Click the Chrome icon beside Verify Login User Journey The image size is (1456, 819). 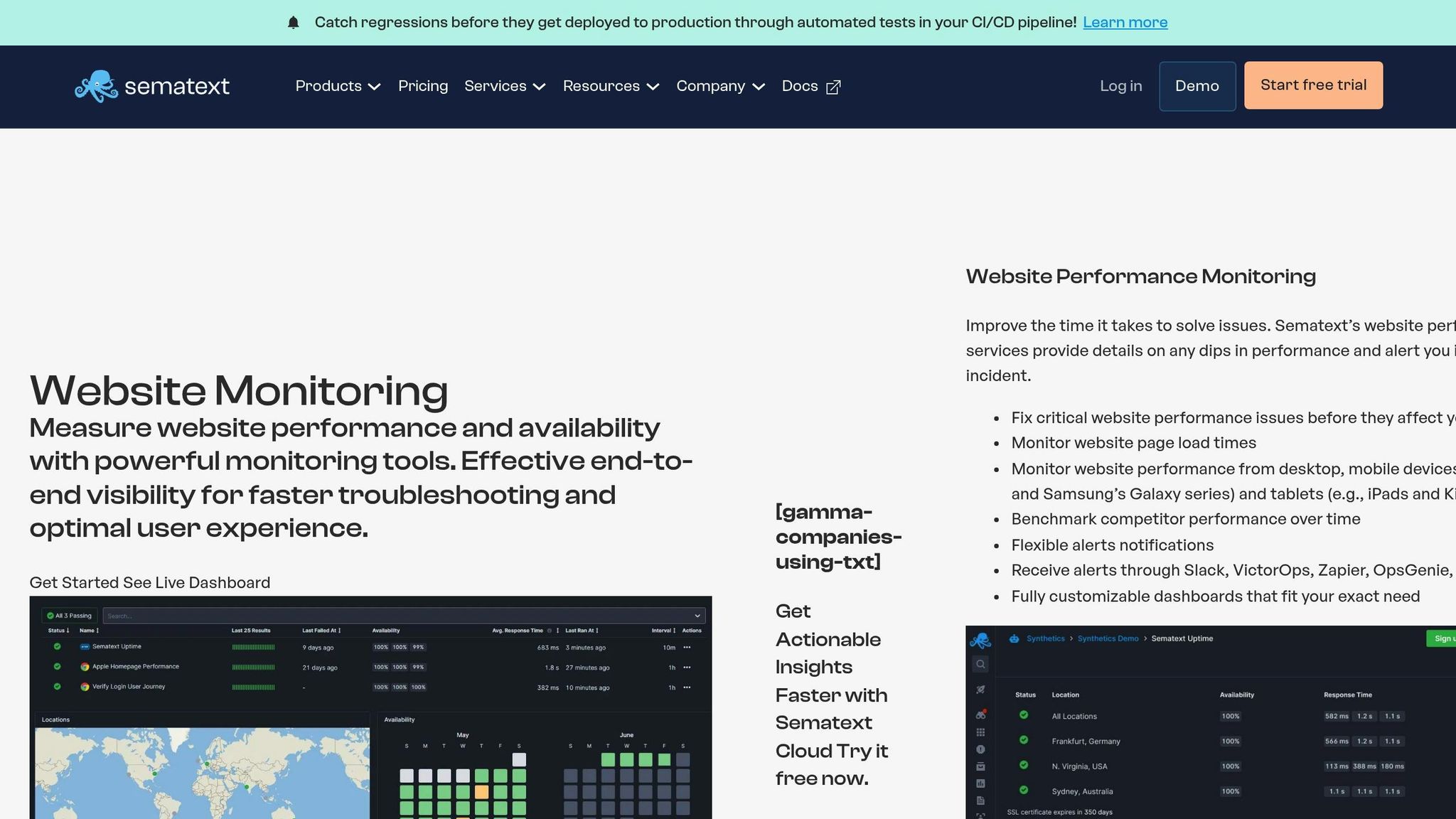click(x=85, y=687)
